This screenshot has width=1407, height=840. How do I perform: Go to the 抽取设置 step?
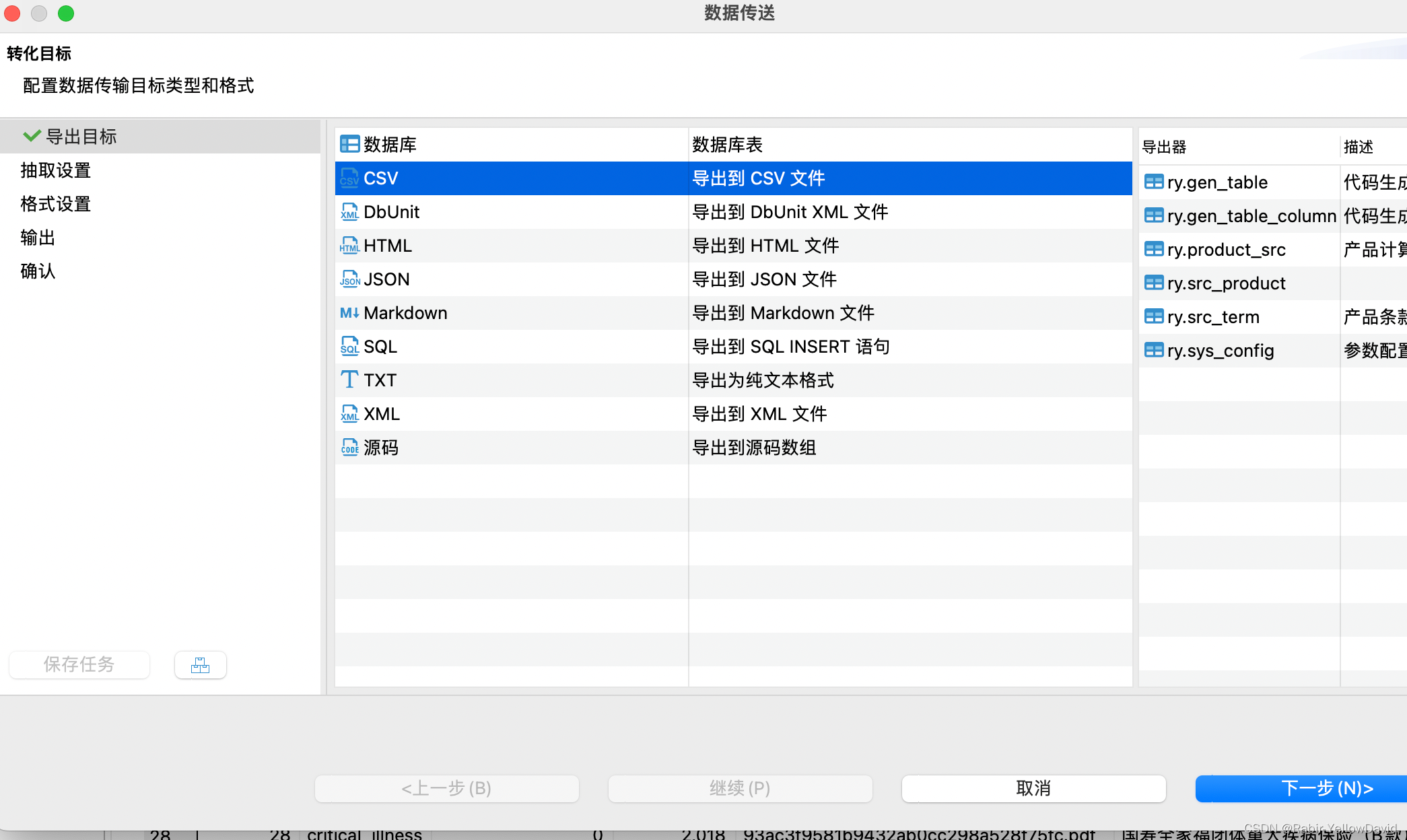pyautogui.click(x=56, y=170)
